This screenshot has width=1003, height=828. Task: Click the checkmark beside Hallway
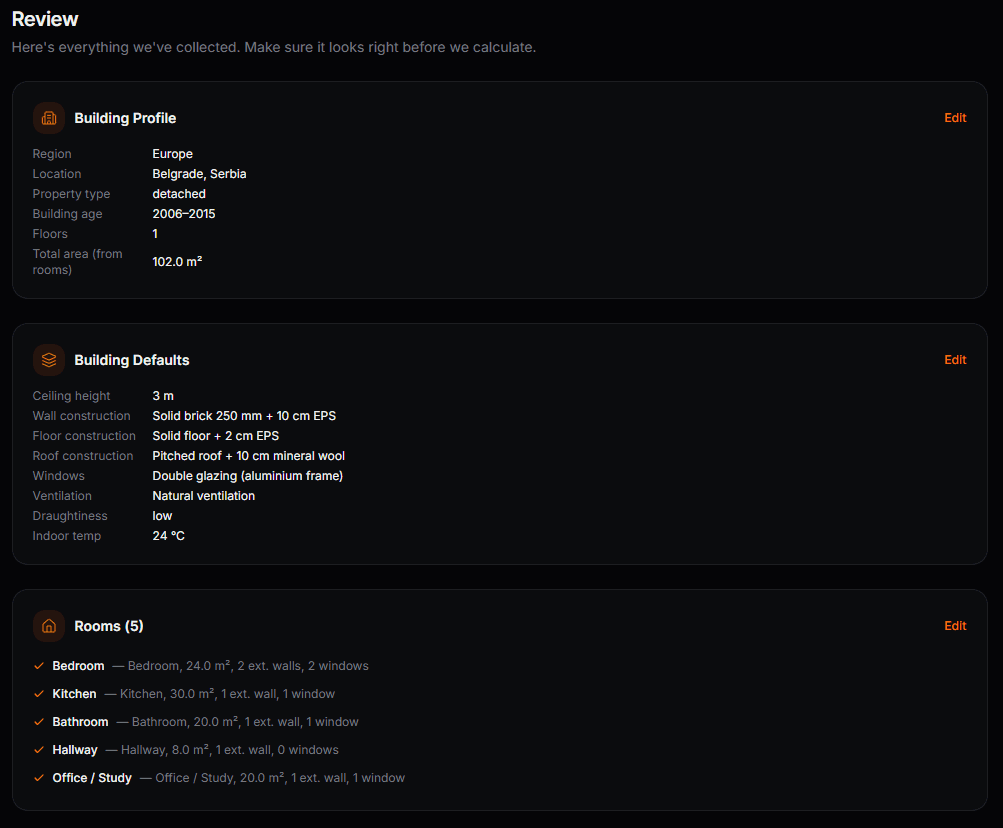pyautogui.click(x=39, y=750)
